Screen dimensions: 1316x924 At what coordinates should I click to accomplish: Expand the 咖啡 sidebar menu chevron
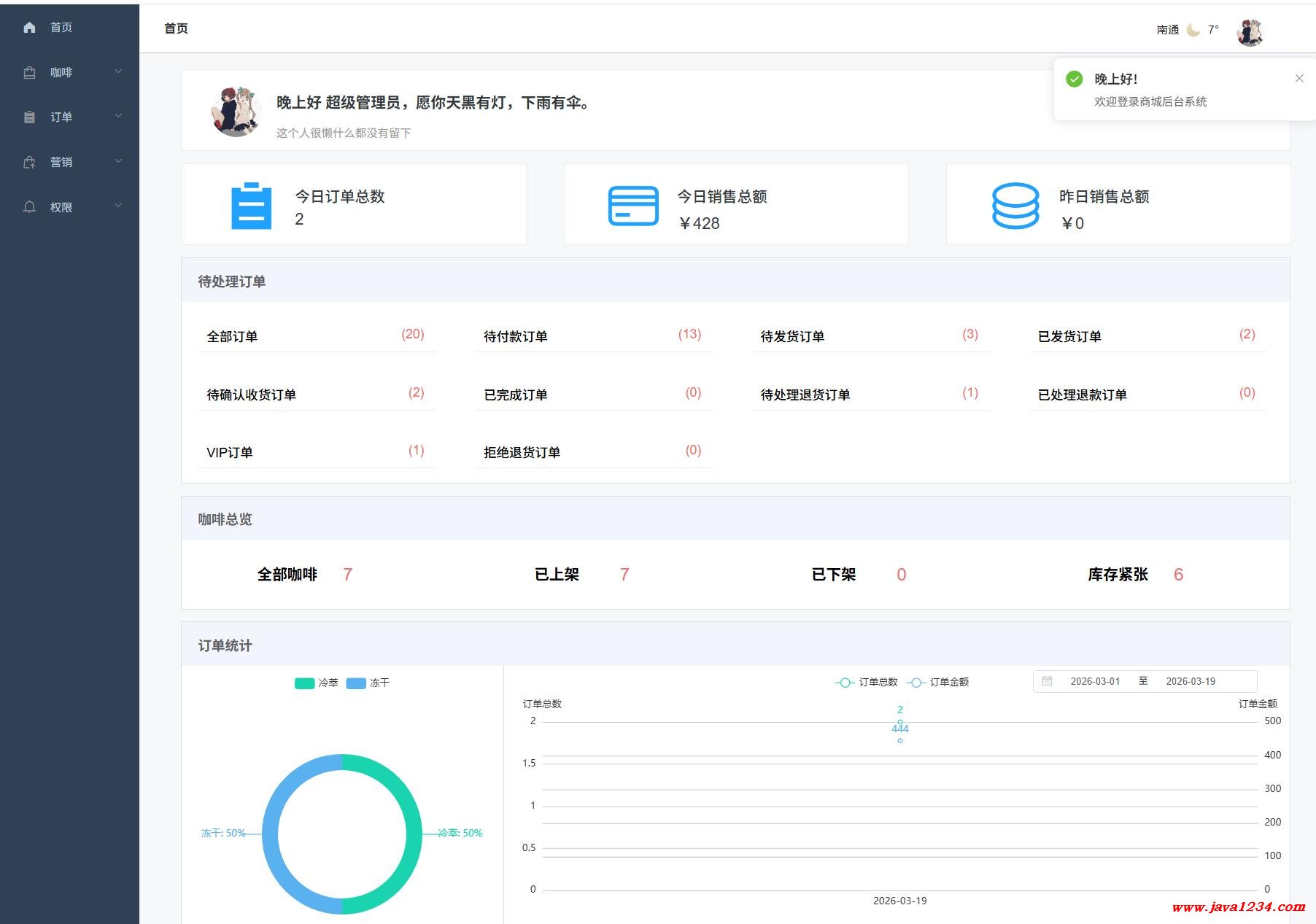(118, 71)
